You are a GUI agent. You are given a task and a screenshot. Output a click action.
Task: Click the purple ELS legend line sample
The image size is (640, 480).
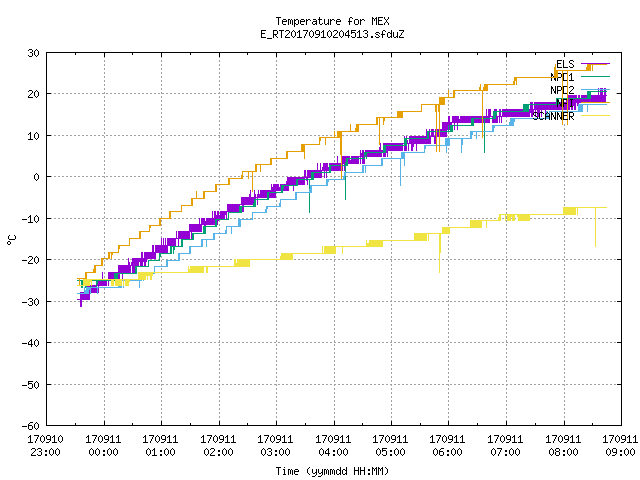point(595,64)
